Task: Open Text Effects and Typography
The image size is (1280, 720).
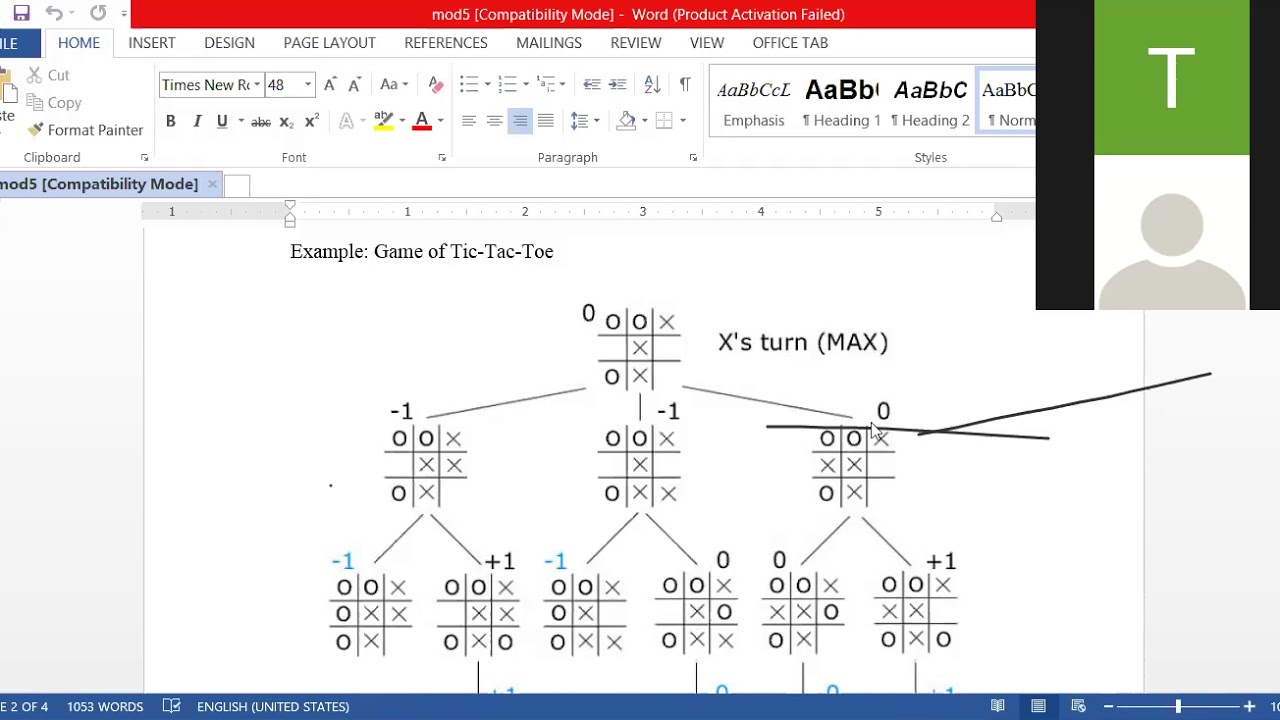Action: (x=349, y=121)
